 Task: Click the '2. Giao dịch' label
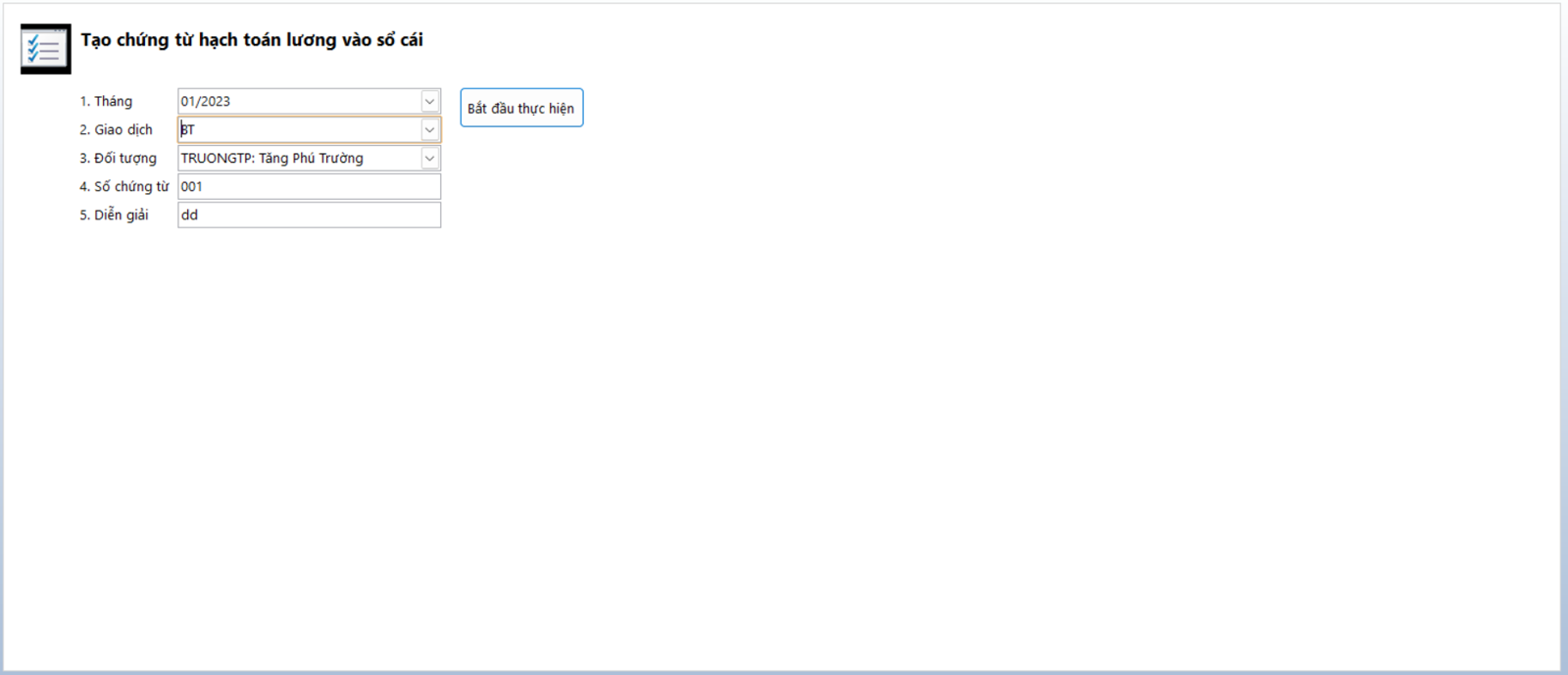click(x=116, y=129)
